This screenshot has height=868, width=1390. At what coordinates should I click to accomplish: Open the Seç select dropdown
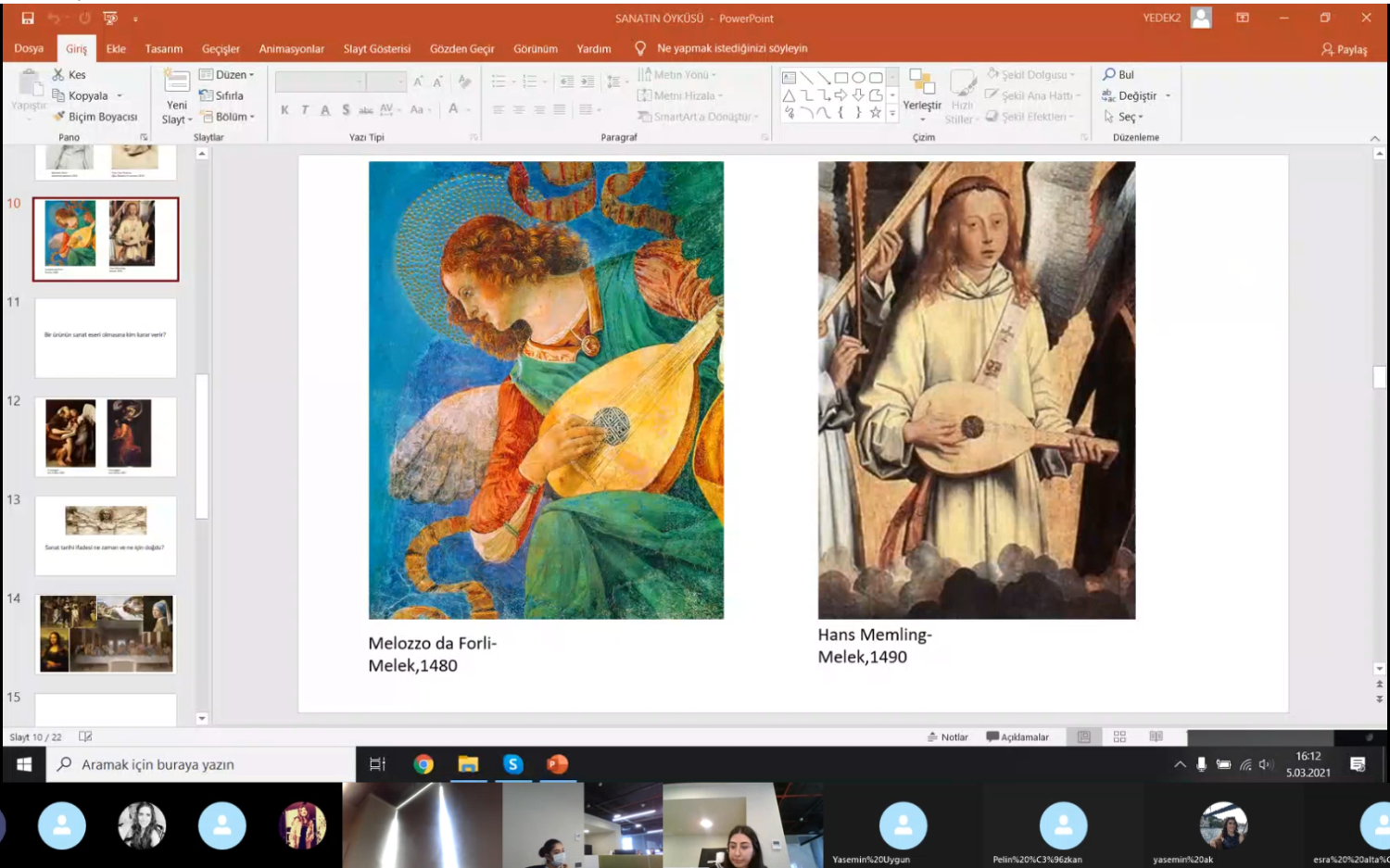coord(1123,117)
